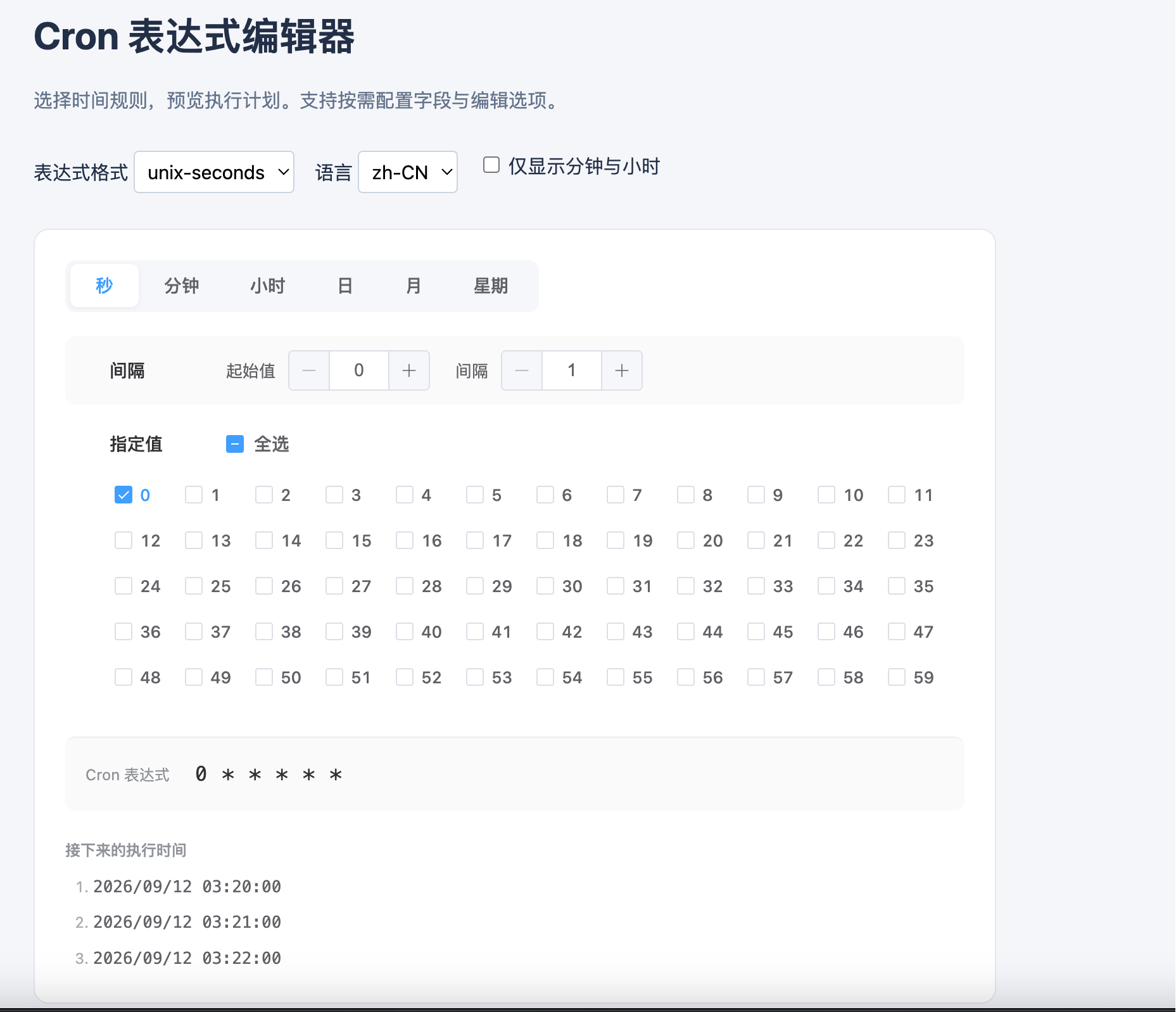Check the value 59 checkbox

(x=897, y=677)
